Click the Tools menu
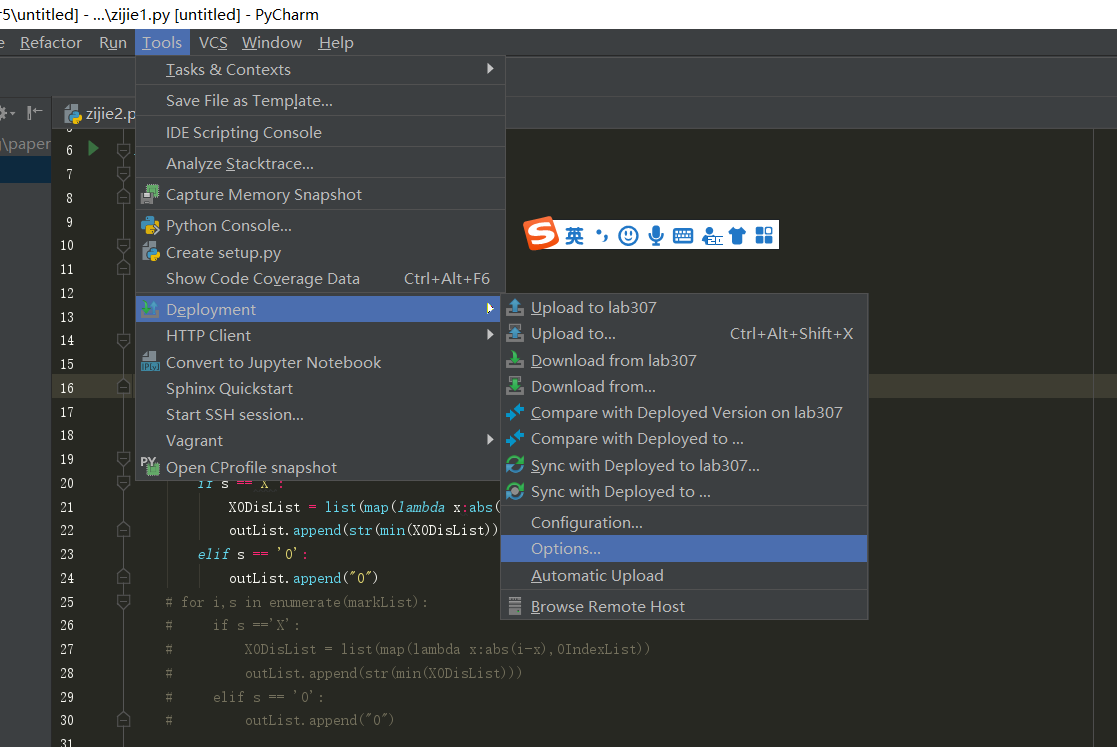1117x747 pixels. pyautogui.click(x=162, y=43)
